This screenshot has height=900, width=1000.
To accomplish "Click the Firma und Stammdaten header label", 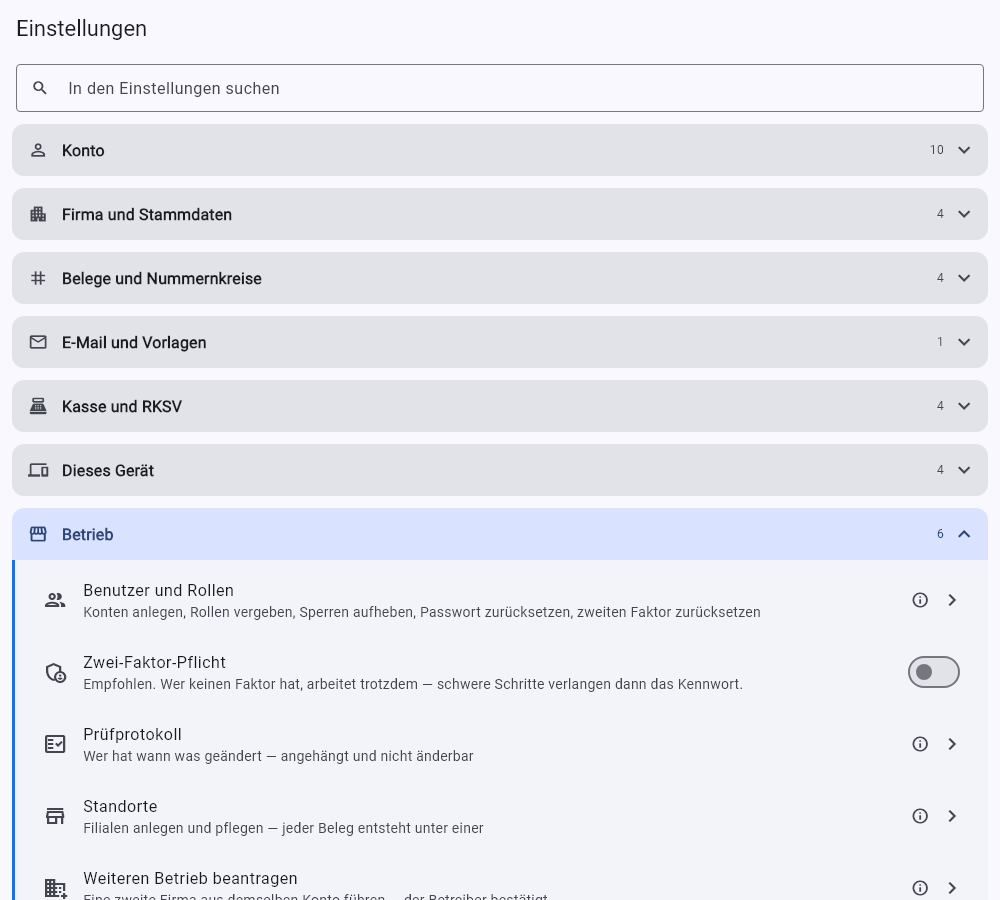I will tap(147, 214).
